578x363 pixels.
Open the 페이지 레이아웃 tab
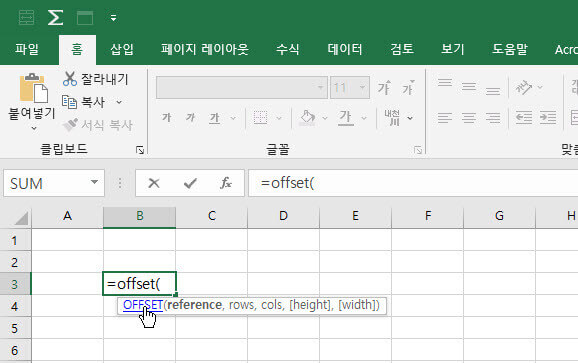205,49
